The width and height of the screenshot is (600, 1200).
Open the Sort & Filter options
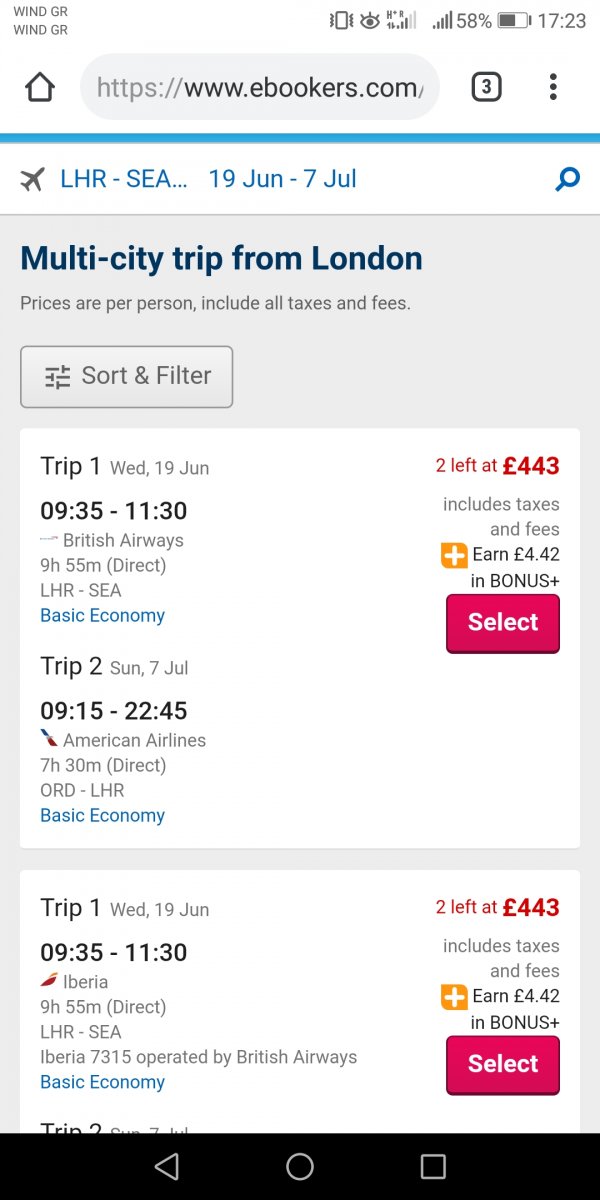[127, 377]
